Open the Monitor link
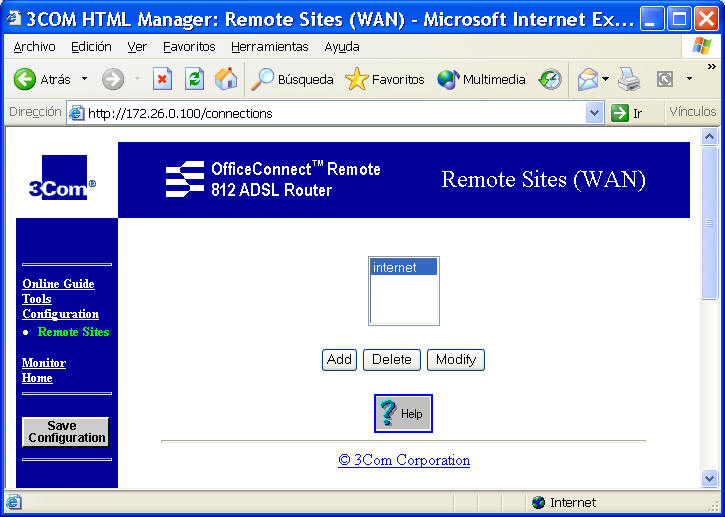The height and width of the screenshot is (517, 725). (x=44, y=363)
